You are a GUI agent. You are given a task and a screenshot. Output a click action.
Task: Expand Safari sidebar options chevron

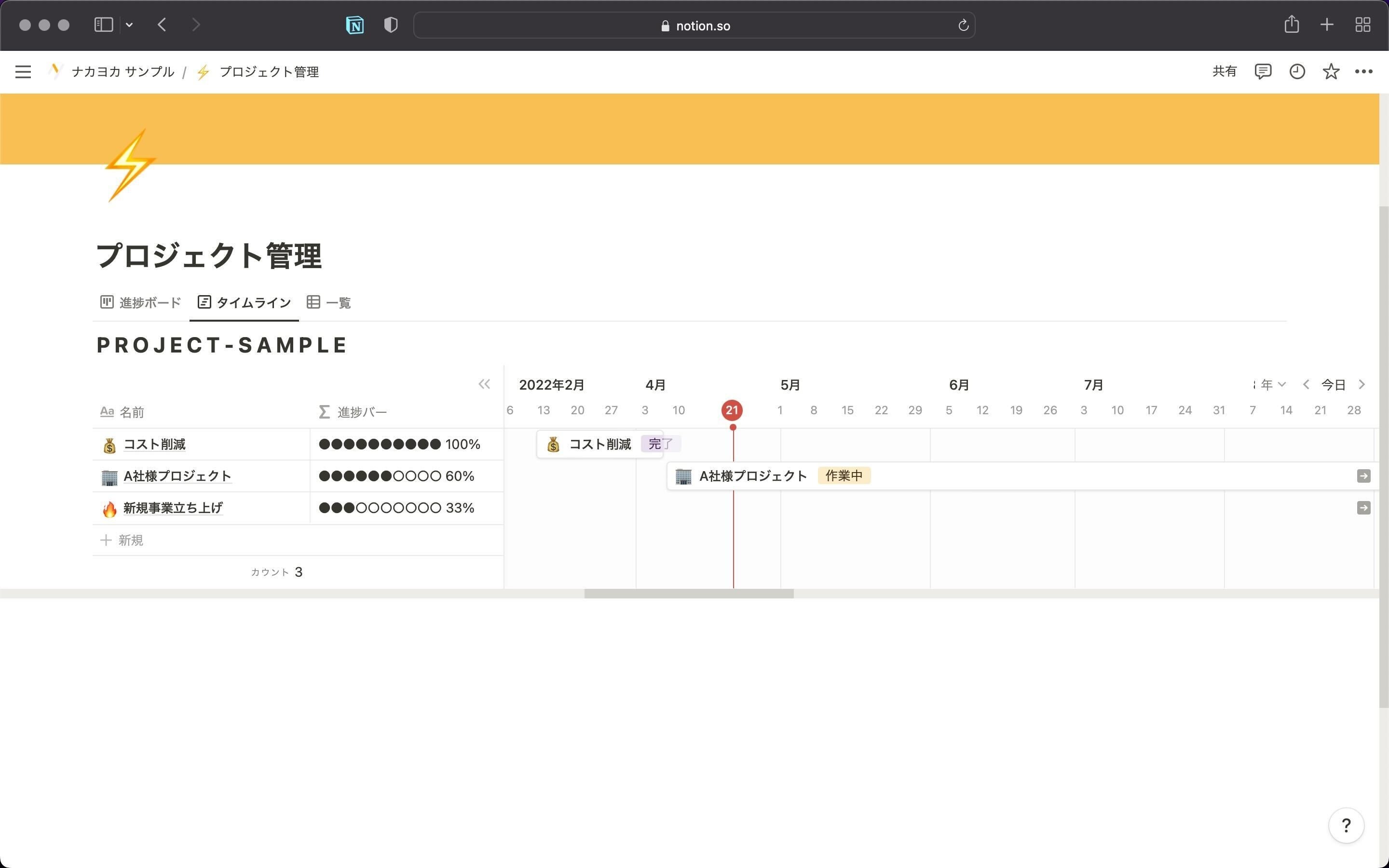click(129, 25)
